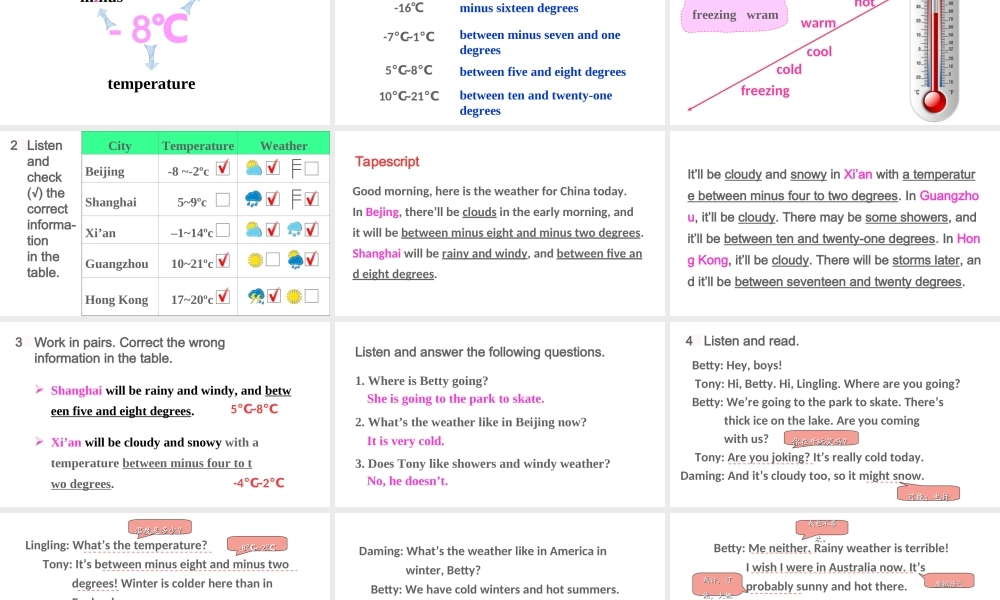This screenshot has height=600, width=1000.
Task: Toggle the Hong Kong storm checkbox
Action: [x=273, y=296]
